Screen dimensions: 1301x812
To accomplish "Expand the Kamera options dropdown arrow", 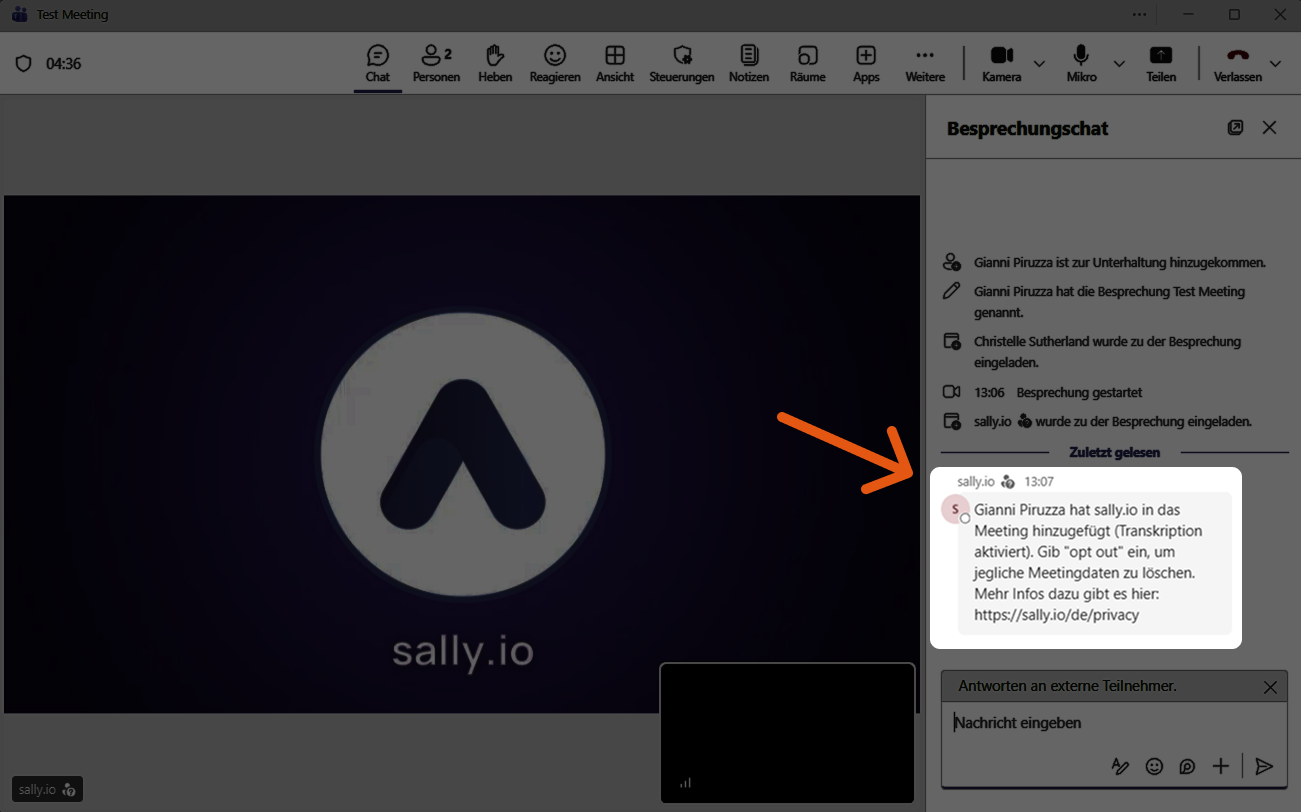I will pos(1039,64).
